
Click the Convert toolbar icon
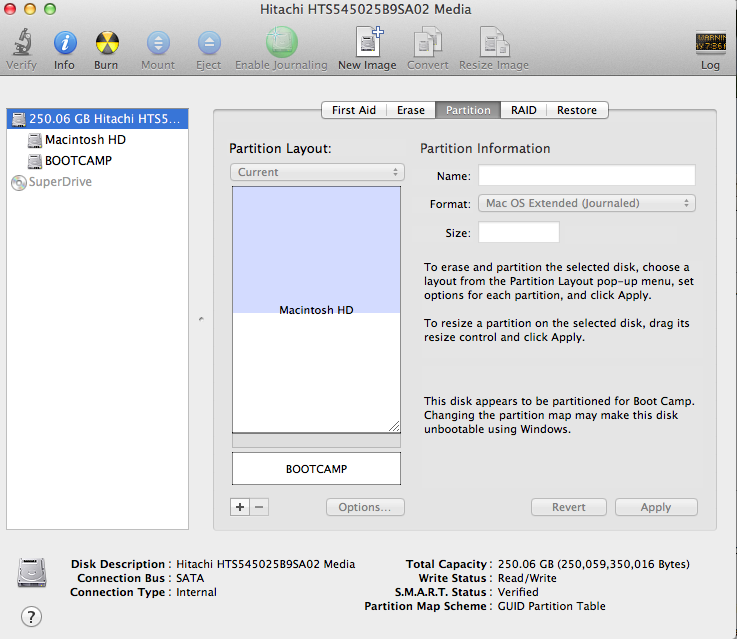(x=428, y=41)
